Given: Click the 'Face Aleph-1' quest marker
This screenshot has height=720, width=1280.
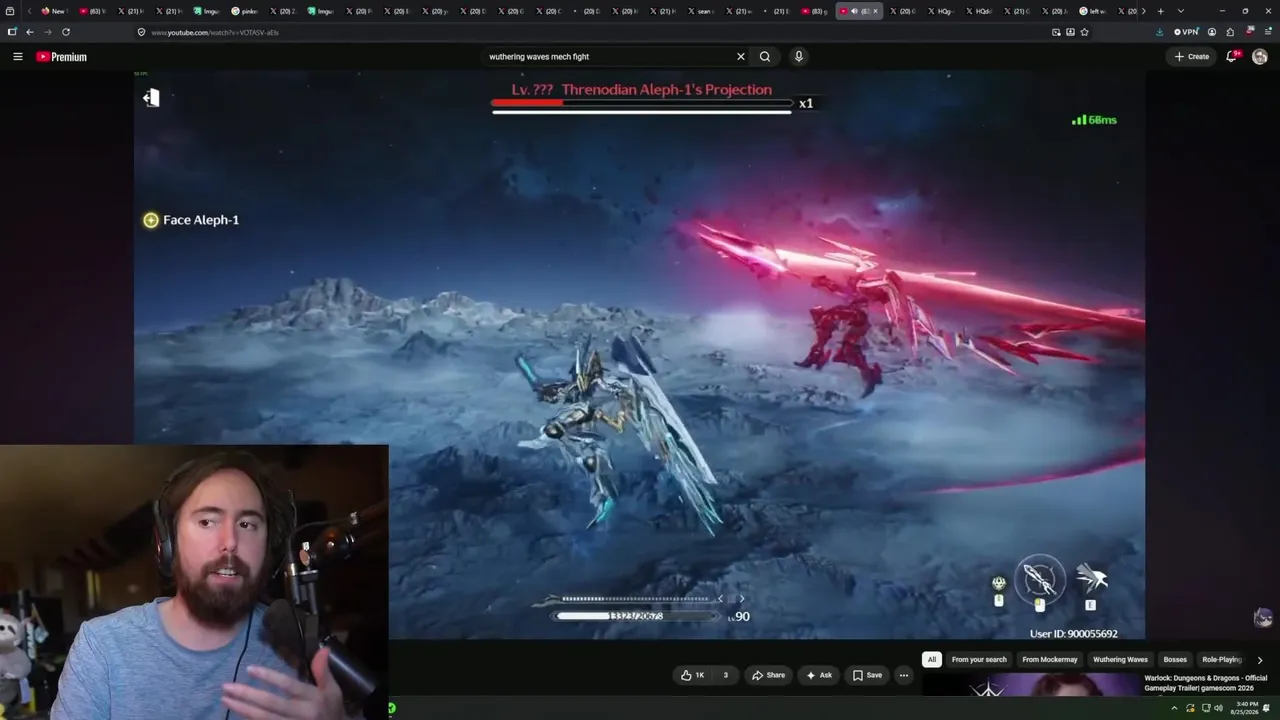Looking at the screenshot, I should click(191, 220).
